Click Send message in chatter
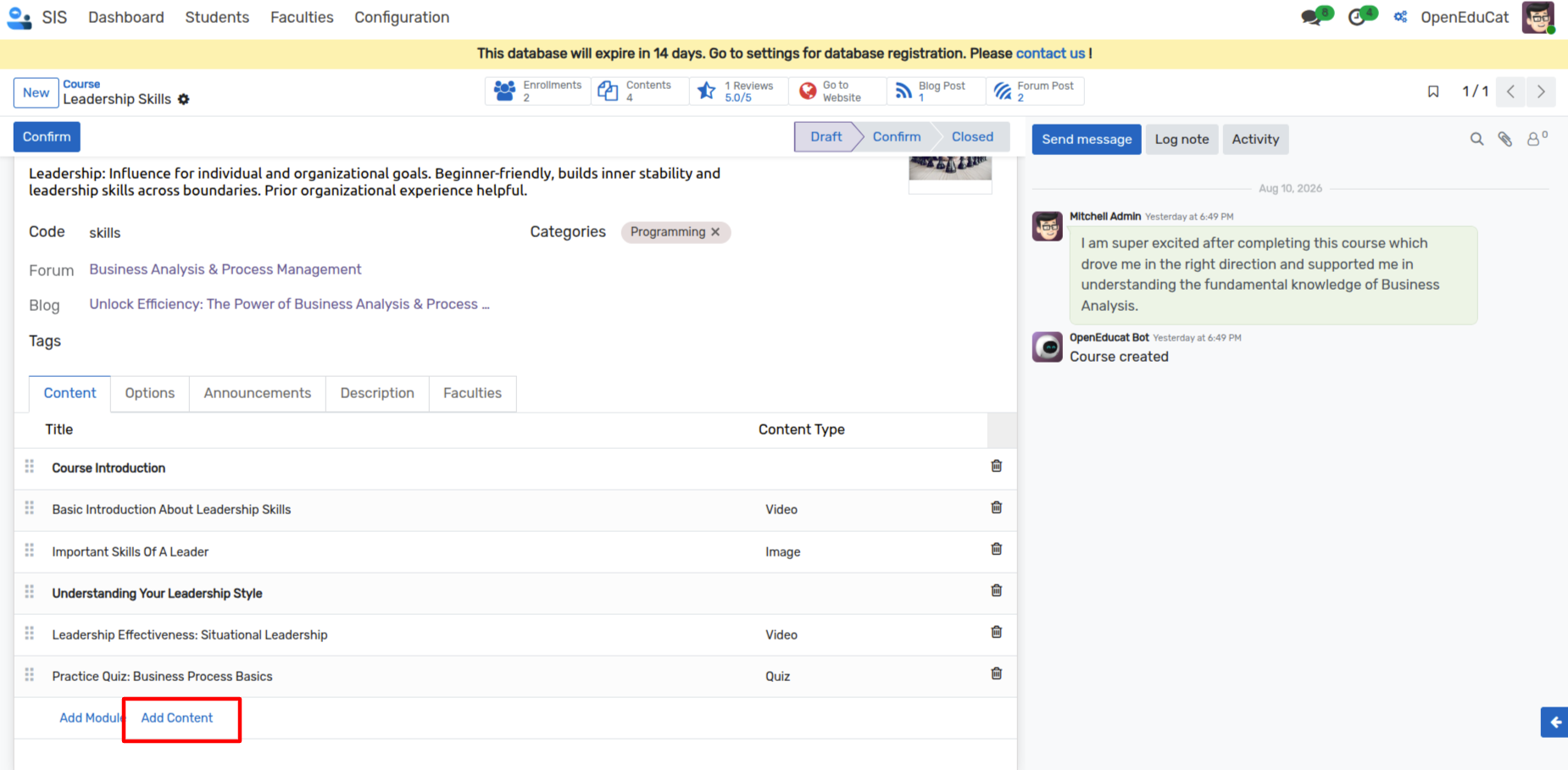Screen dimensions: 1568x770 [x=1087, y=139]
